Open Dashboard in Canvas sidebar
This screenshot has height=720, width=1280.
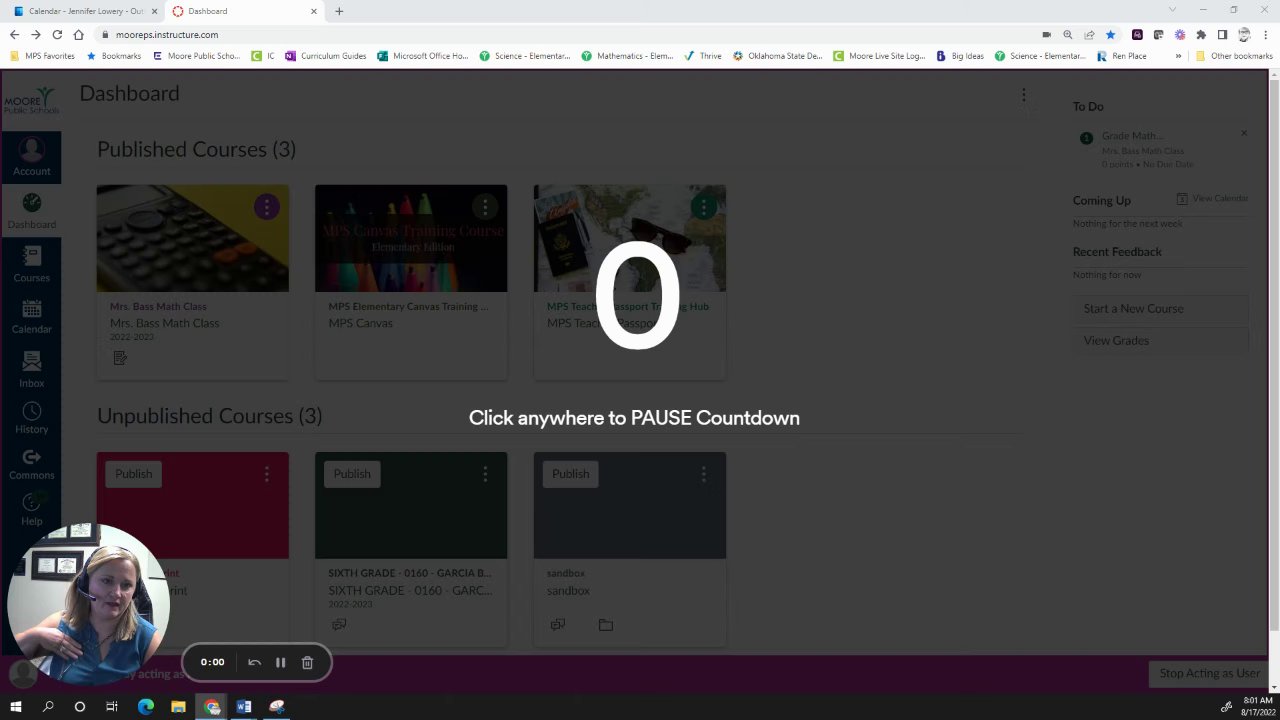pyautogui.click(x=31, y=211)
